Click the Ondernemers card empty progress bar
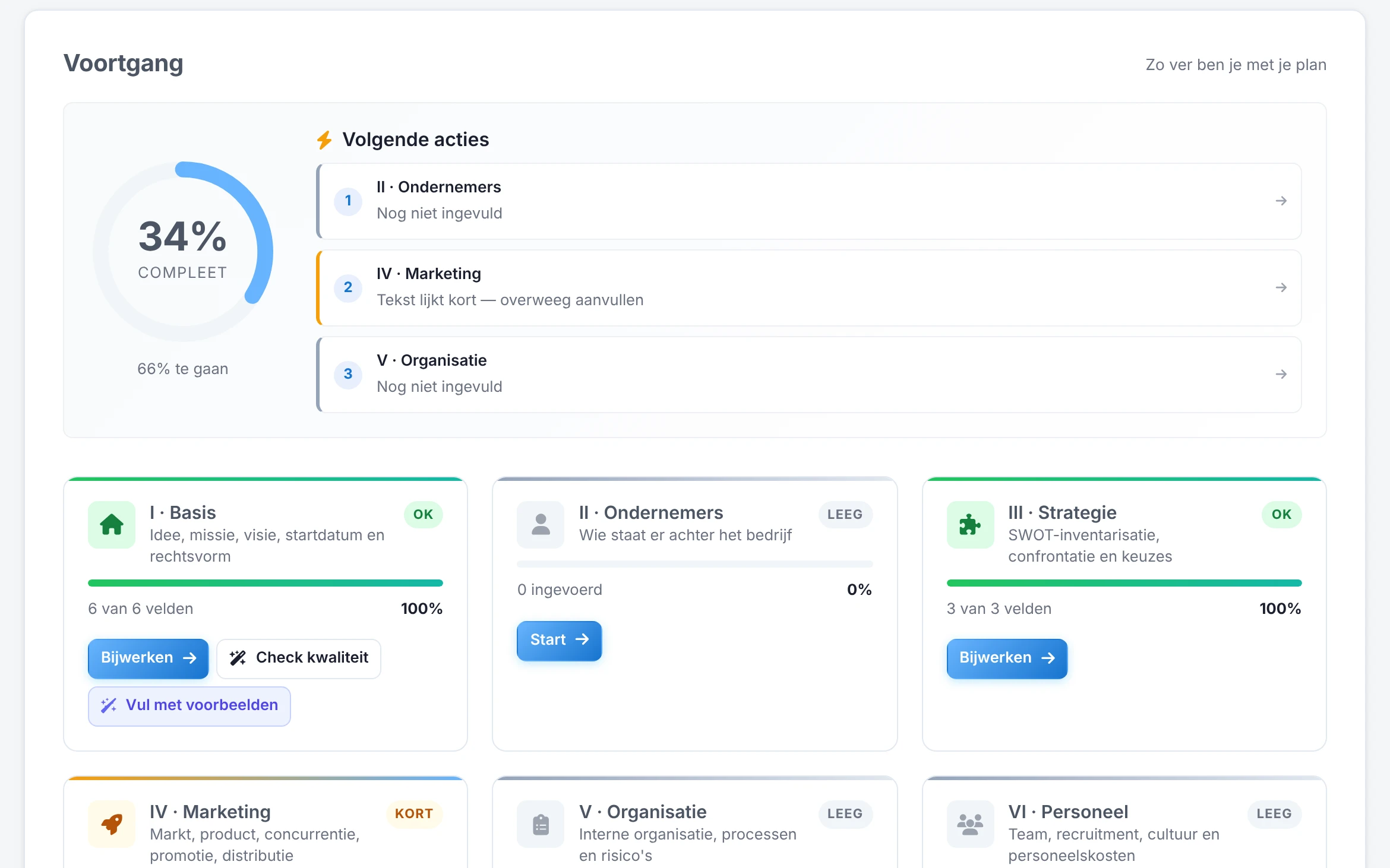Viewport: 1390px width, 868px height. 694,564
